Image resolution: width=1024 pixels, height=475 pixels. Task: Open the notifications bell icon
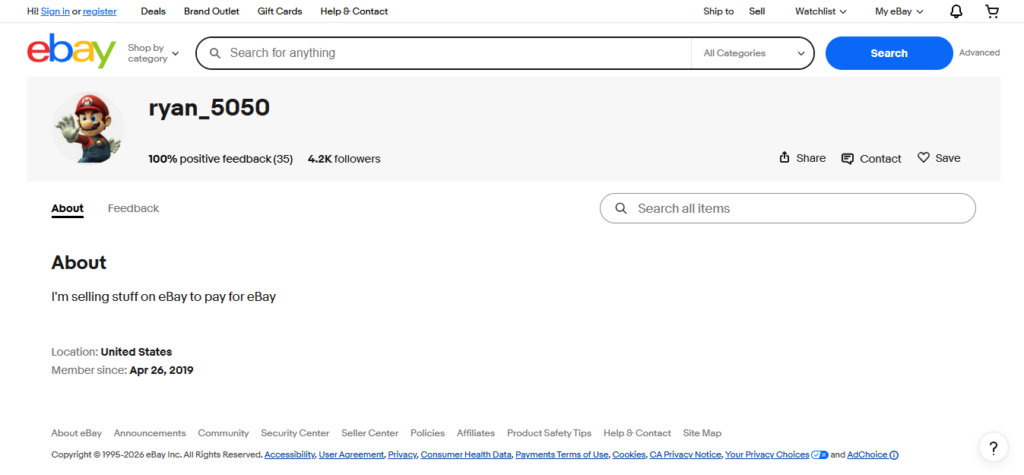point(956,11)
